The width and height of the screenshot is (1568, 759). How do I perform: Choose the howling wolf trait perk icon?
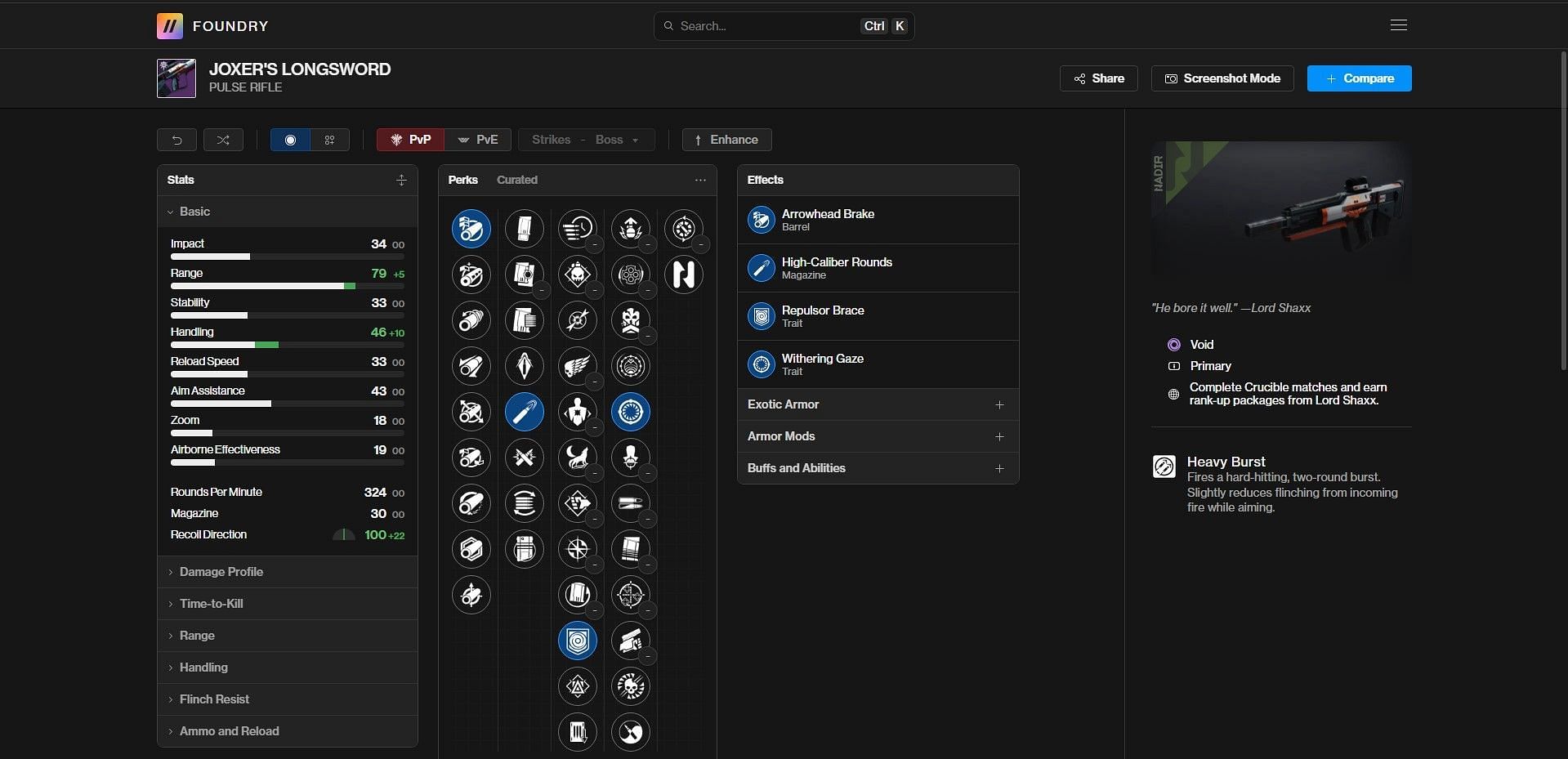point(578,458)
